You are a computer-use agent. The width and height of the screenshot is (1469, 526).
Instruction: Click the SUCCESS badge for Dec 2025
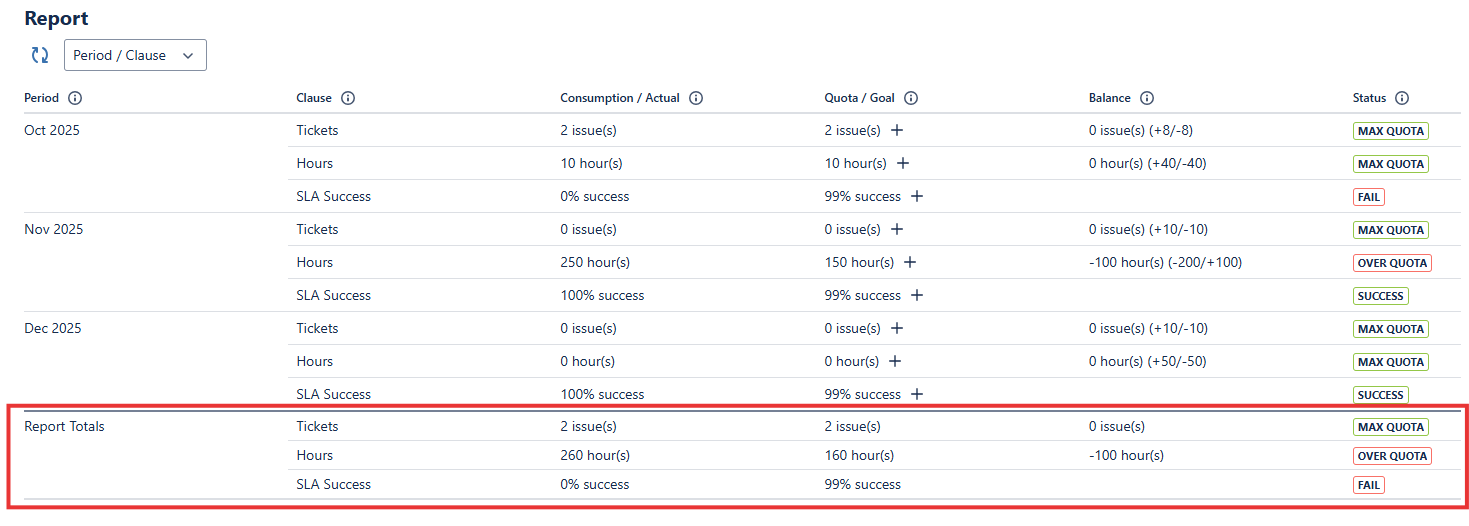[x=1381, y=395]
